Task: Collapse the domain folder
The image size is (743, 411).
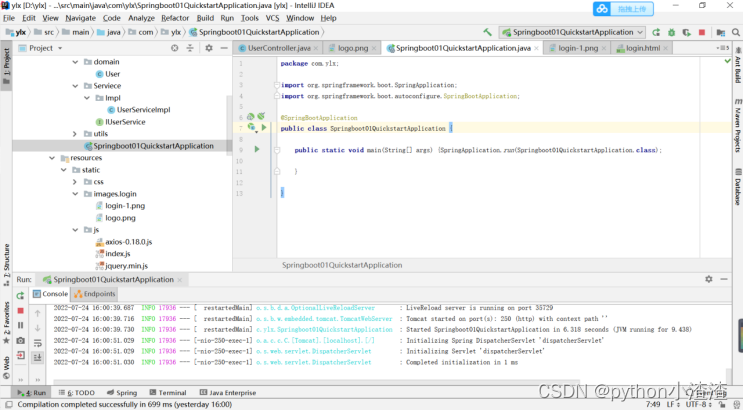Action: click(x=75, y=62)
